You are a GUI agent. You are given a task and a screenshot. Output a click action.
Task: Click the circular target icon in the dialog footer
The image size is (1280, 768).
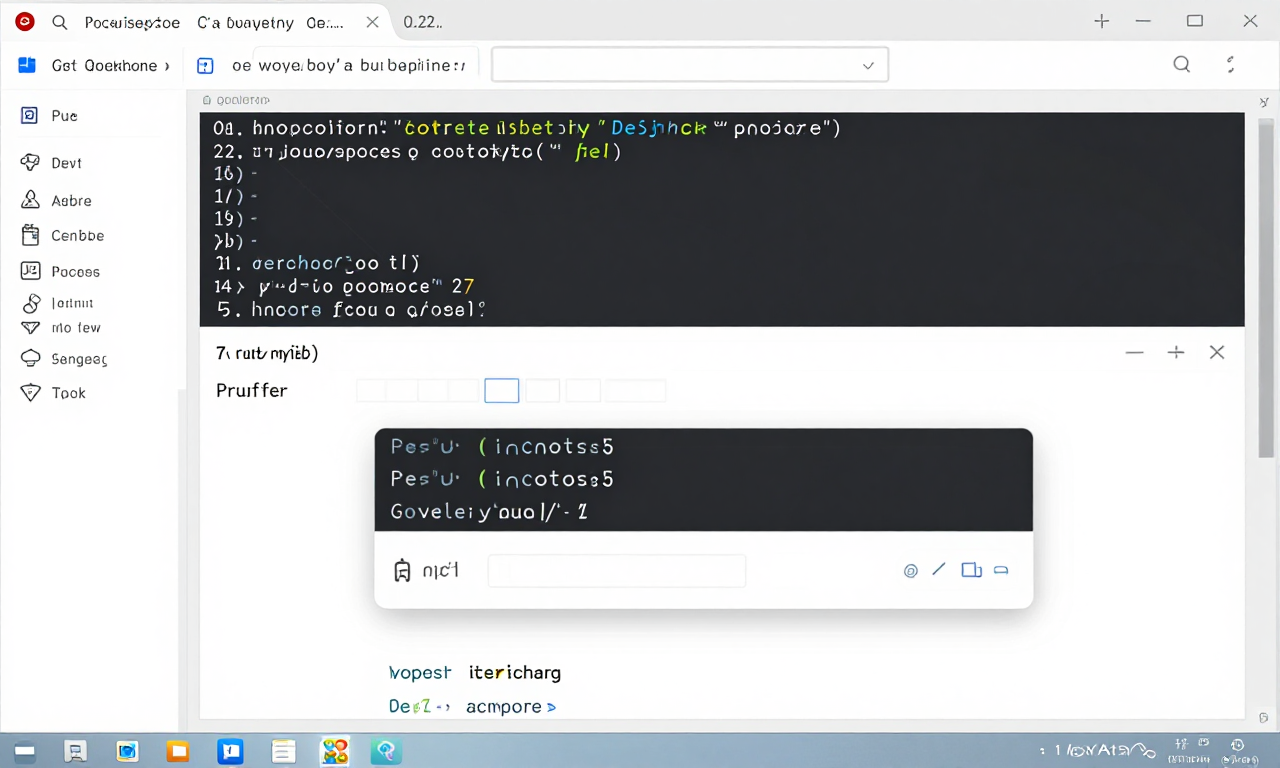(x=910, y=571)
